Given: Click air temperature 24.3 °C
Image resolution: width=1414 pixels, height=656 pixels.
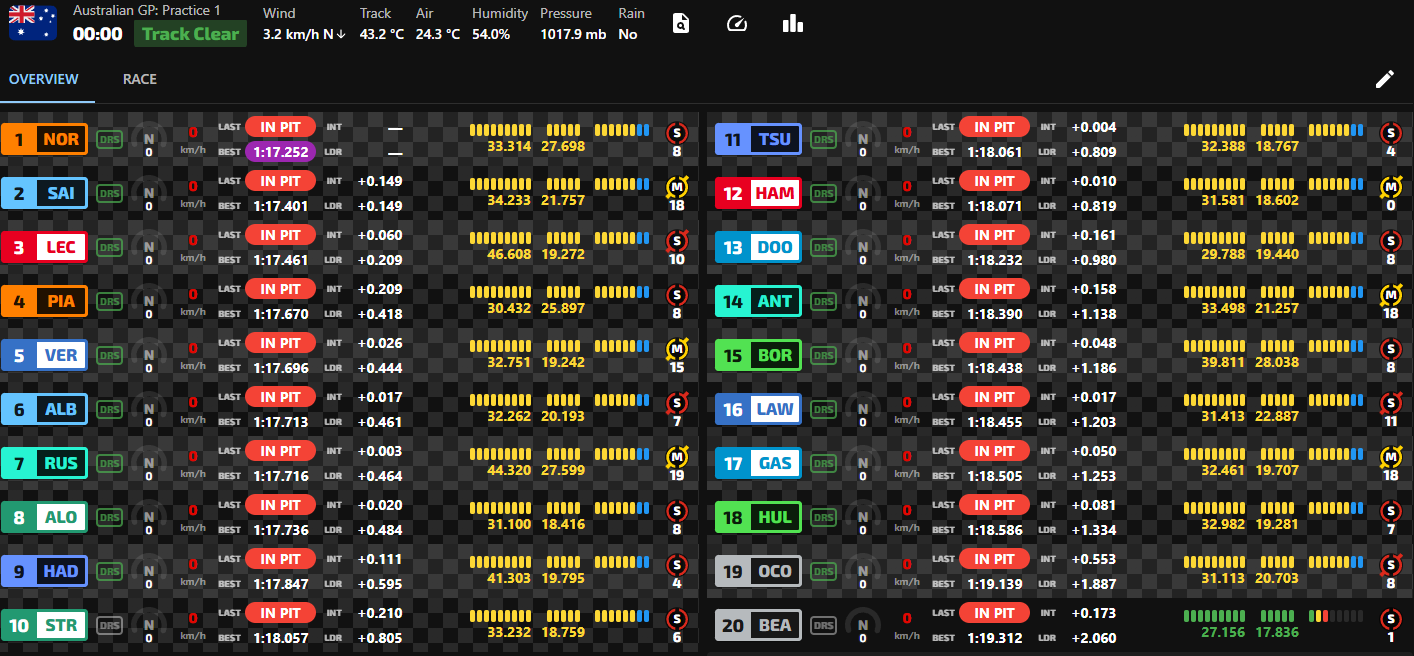Looking at the screenshot, I should pyautogui.click(x=438, y=34).
